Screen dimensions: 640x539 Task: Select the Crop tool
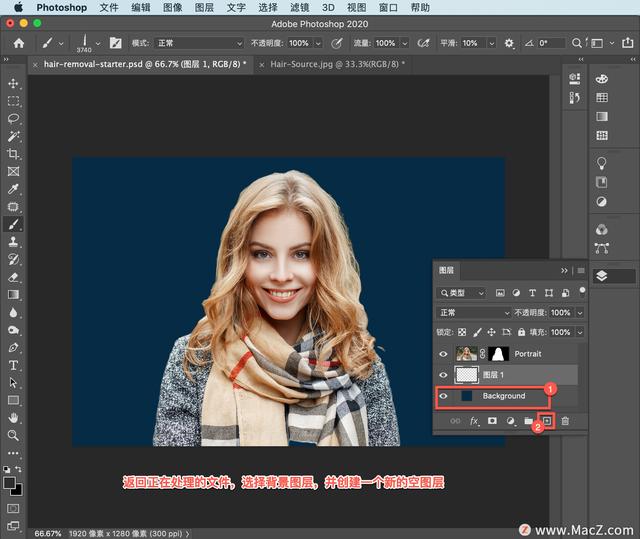pos(13,154)
